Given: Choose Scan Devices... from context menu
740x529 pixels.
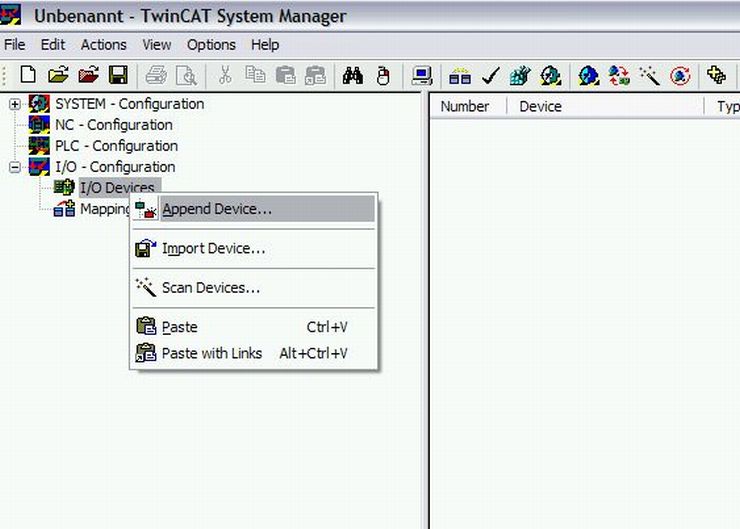Looking at the screenshot, I should pyautogui.click(x=254, y=287).
